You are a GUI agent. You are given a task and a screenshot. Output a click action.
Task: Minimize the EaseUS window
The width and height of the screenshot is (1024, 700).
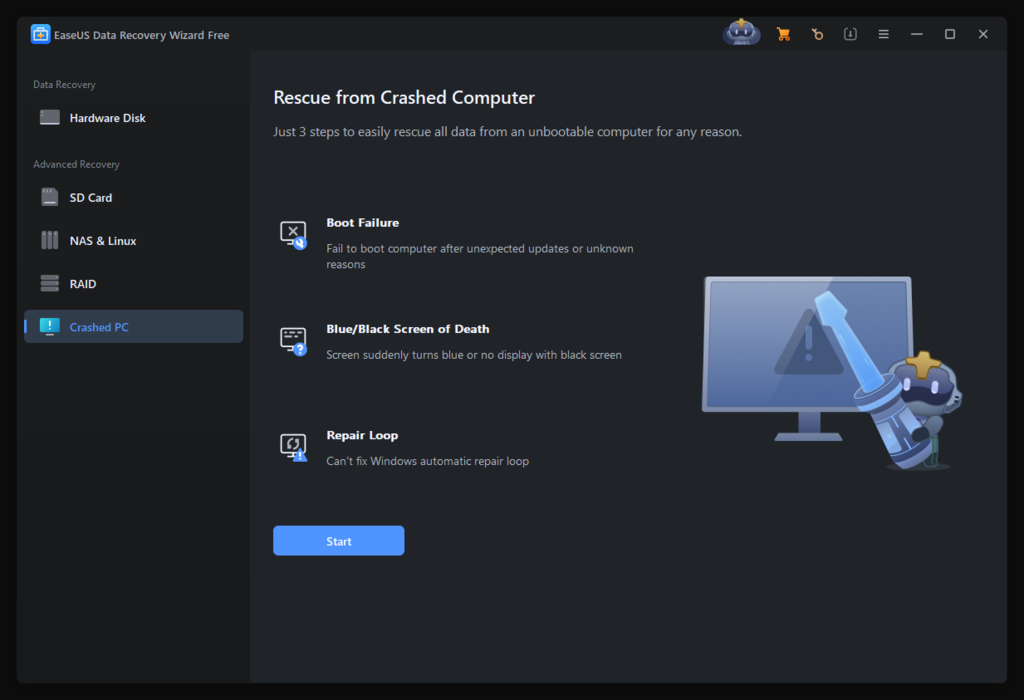(917, 34)
